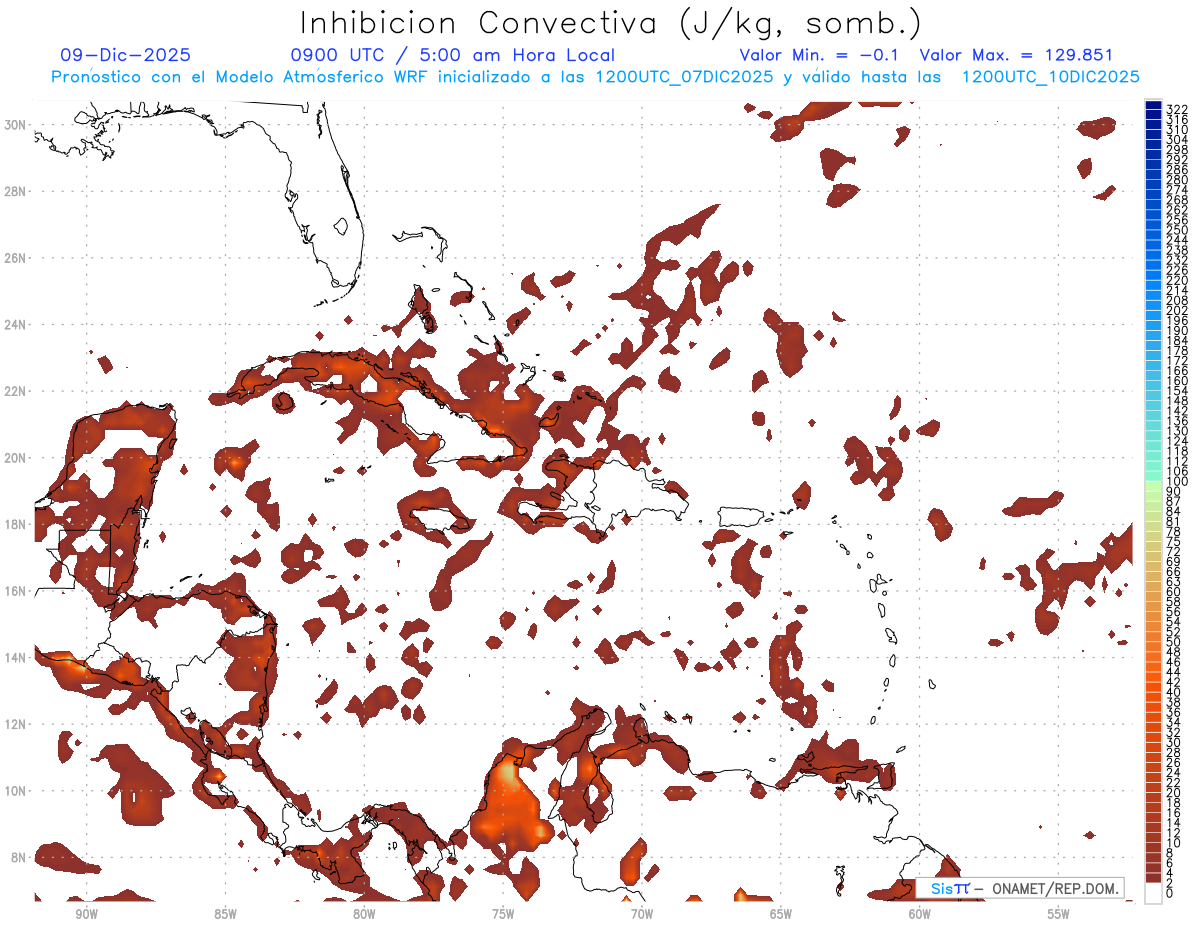Click the "Valor Min. = -0.1" text
1200x927 pixels.
[x=818, y=56]
